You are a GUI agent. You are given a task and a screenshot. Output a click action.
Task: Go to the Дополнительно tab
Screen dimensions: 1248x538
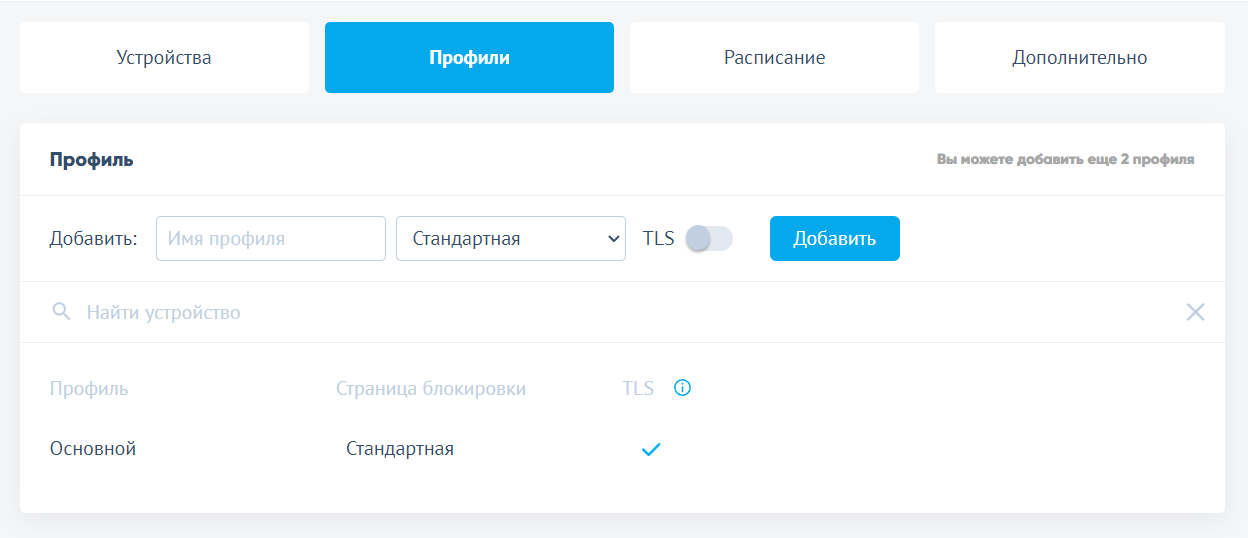pyautogui.click(x=1079, y=58)
